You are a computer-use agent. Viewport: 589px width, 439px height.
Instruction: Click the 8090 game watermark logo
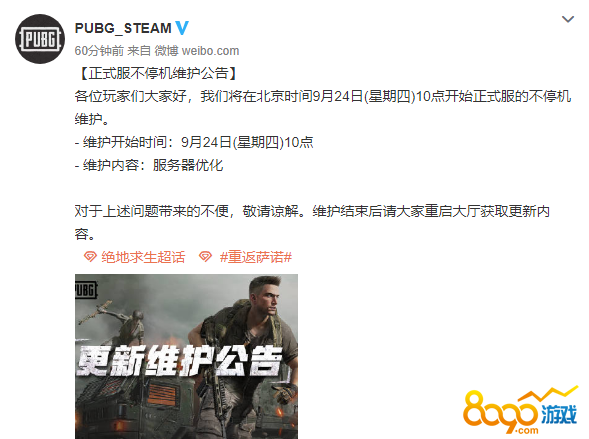click(x=520, y=412)
